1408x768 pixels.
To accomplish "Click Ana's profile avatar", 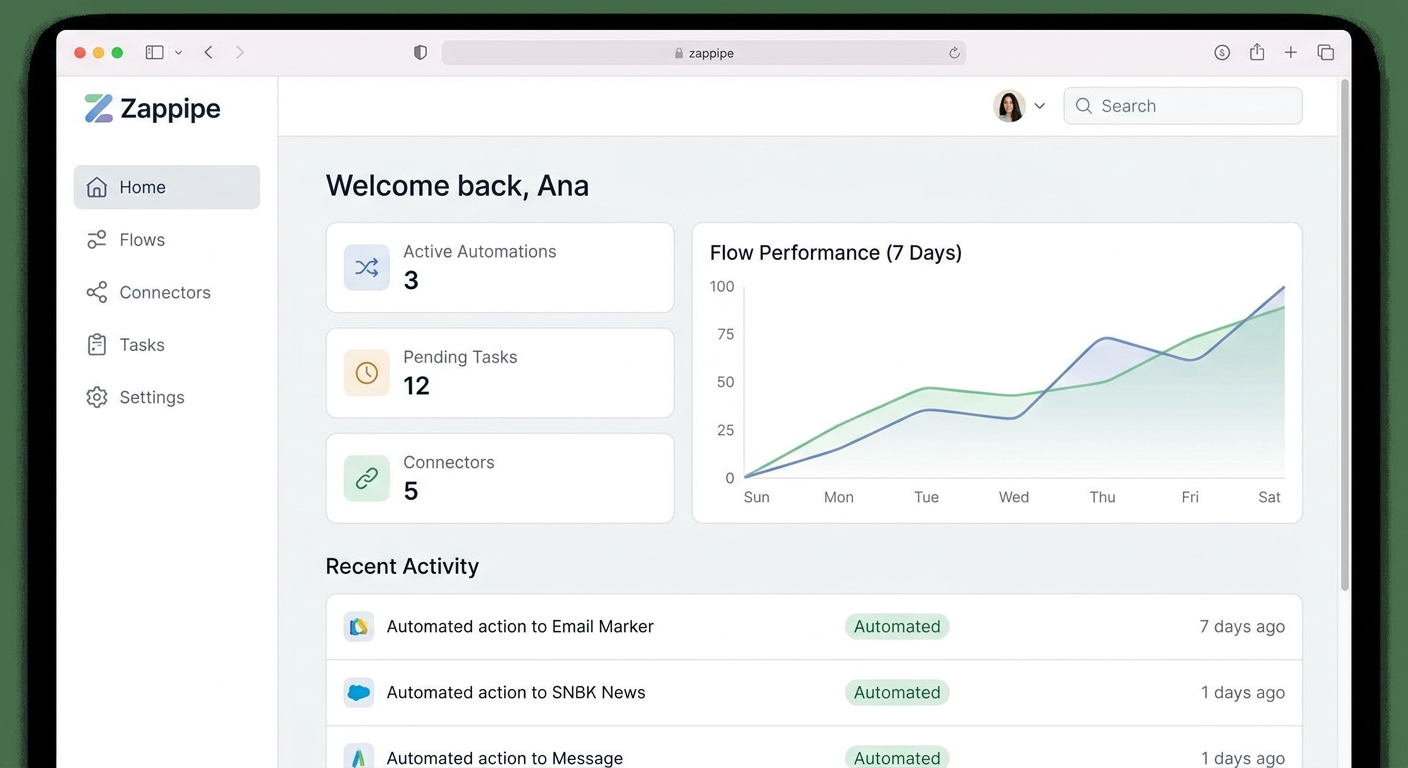I will [1009, 106].
